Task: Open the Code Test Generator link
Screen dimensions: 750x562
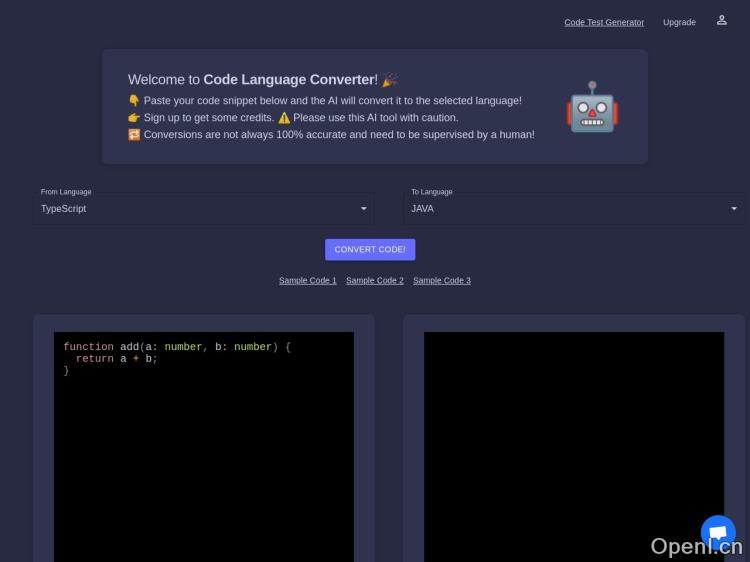Action: coord(604,22)
